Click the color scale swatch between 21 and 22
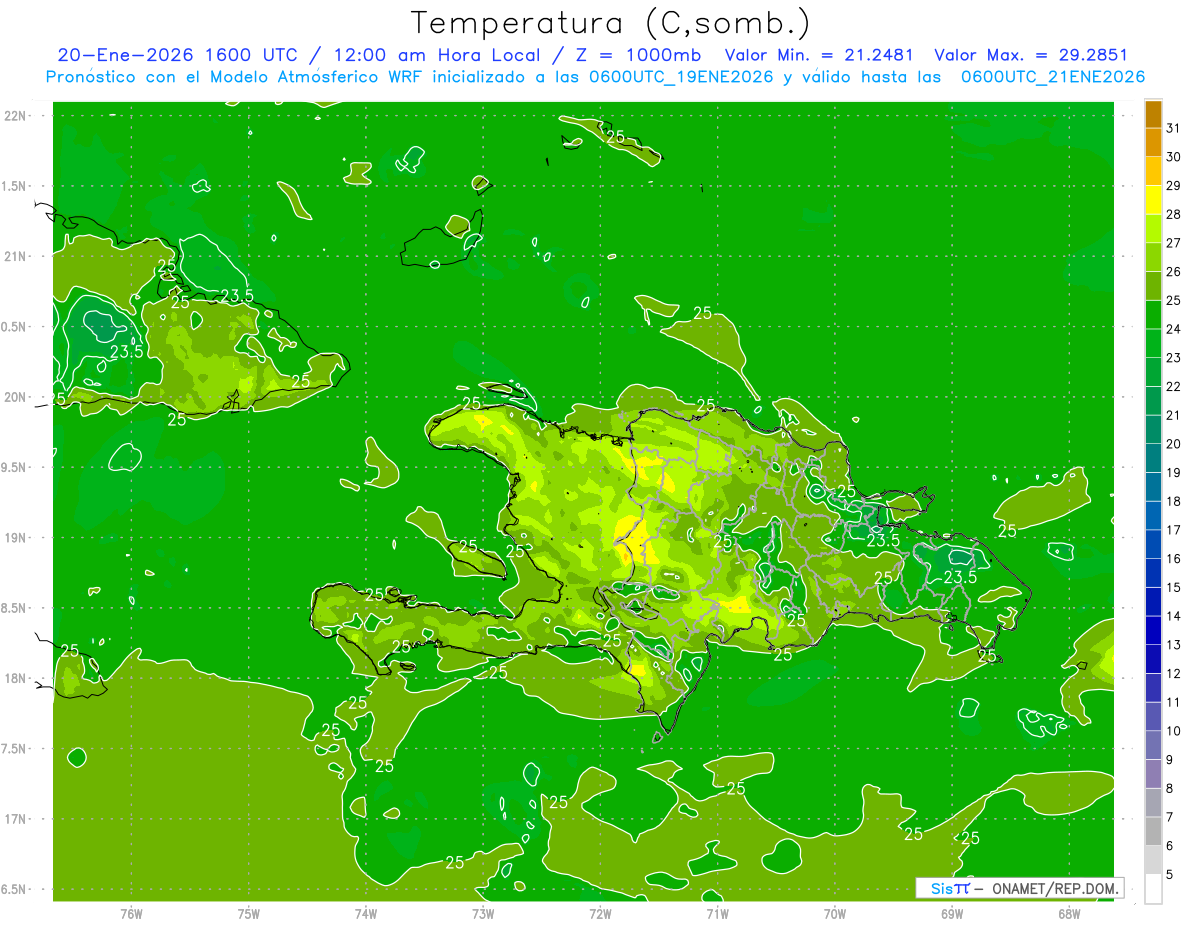The height and width of the screenshot is (927, 1200). coord(1153,400)
